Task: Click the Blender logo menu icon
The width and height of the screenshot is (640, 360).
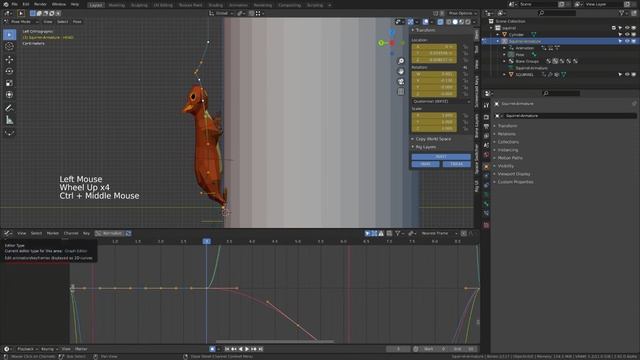Action: [x=6, y=4]
